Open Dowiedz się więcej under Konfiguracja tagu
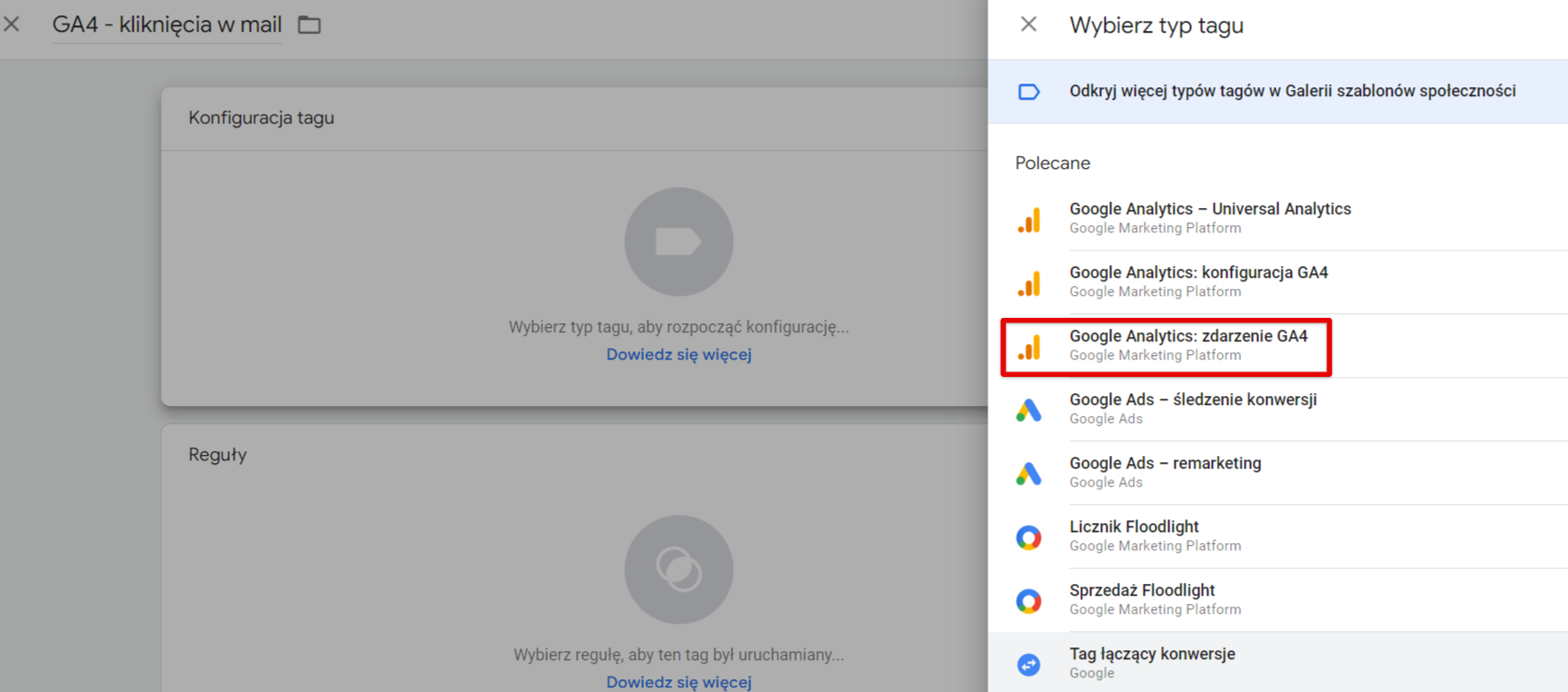This screenshot has width=1568, height=692. point(679,354)
